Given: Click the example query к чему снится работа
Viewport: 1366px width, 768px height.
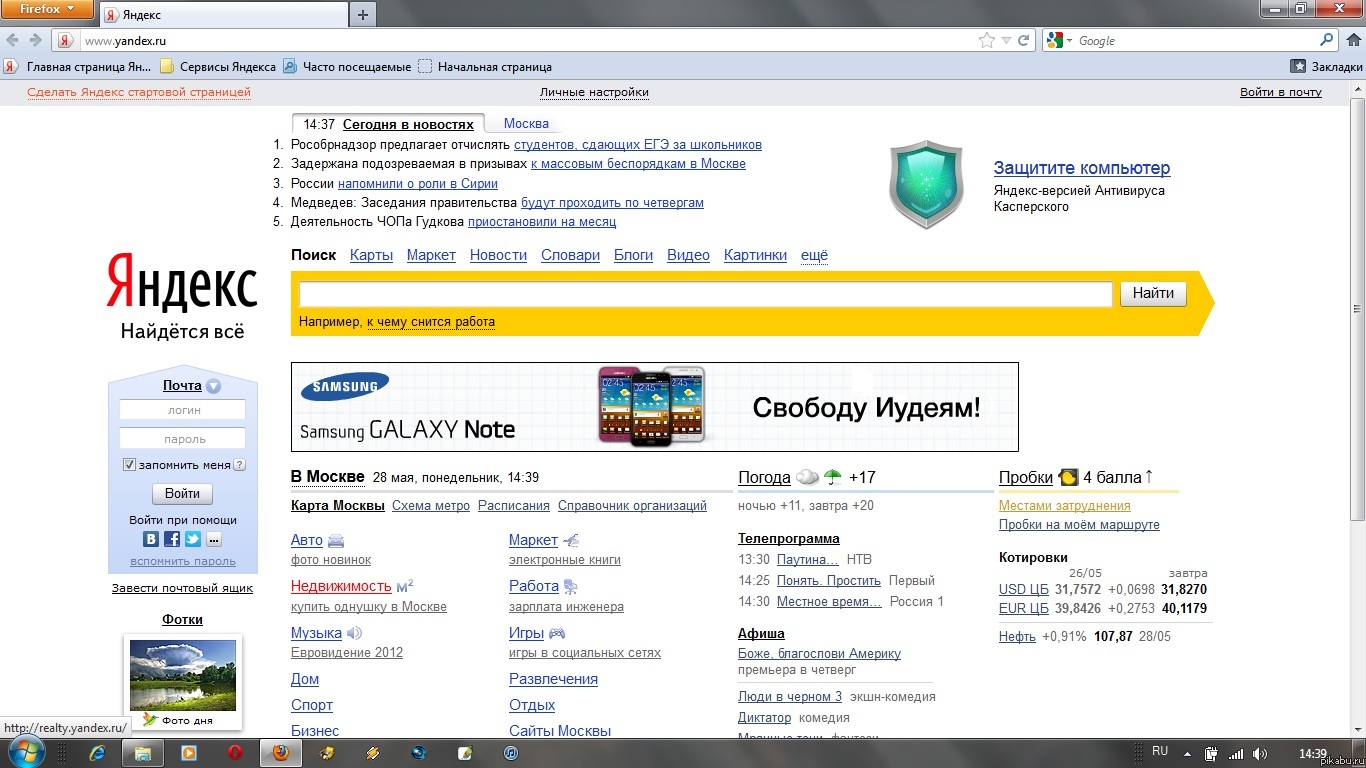Looking at the screenshot, I should (x=431, y=322).
